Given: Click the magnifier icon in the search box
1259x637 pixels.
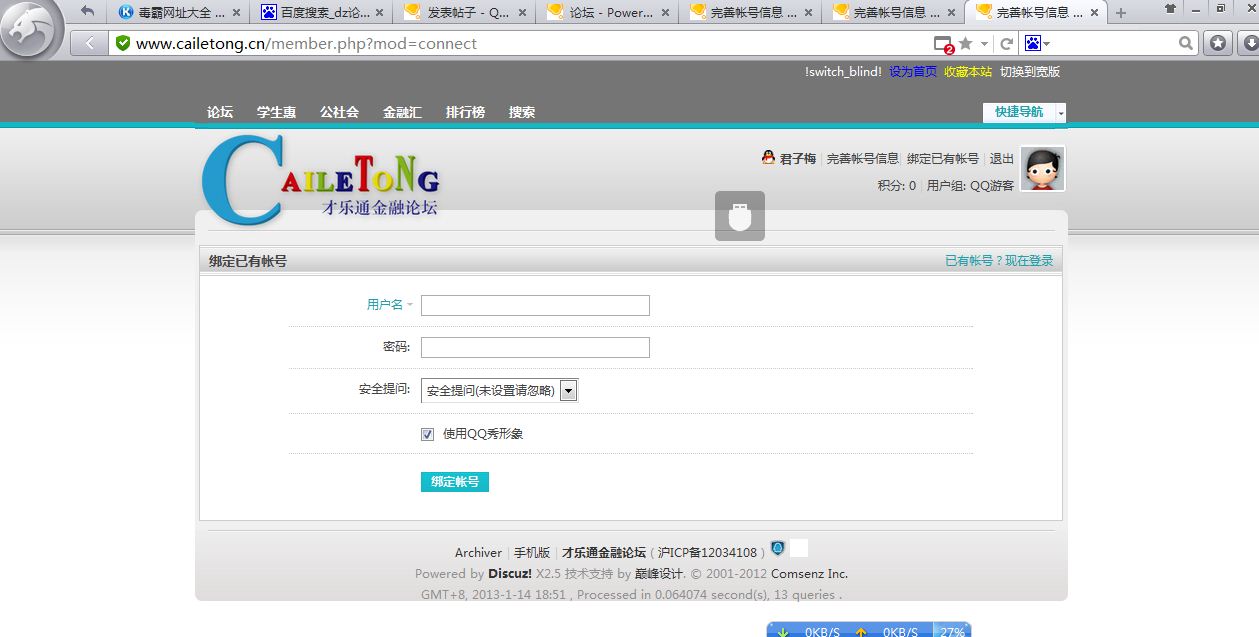Looking at the screenshot, I should [1186, 43].
